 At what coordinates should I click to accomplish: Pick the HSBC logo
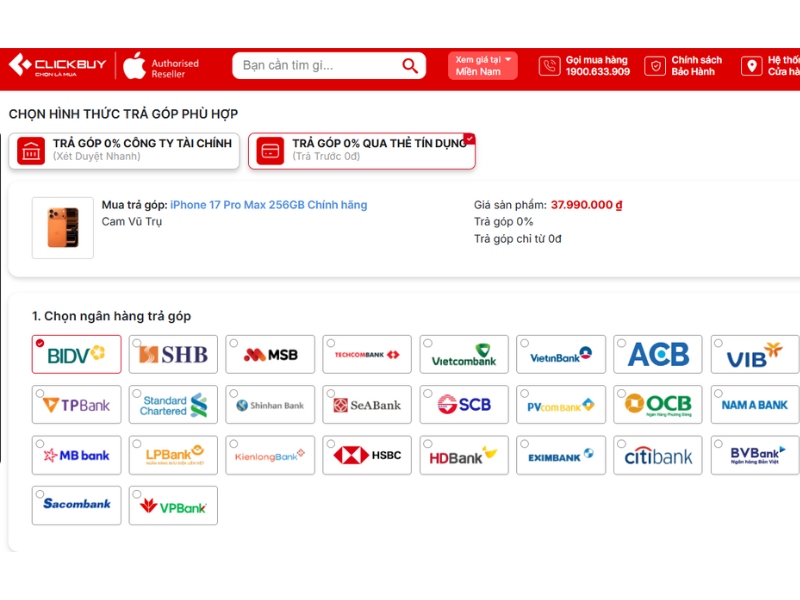click(x=367, y=455)
